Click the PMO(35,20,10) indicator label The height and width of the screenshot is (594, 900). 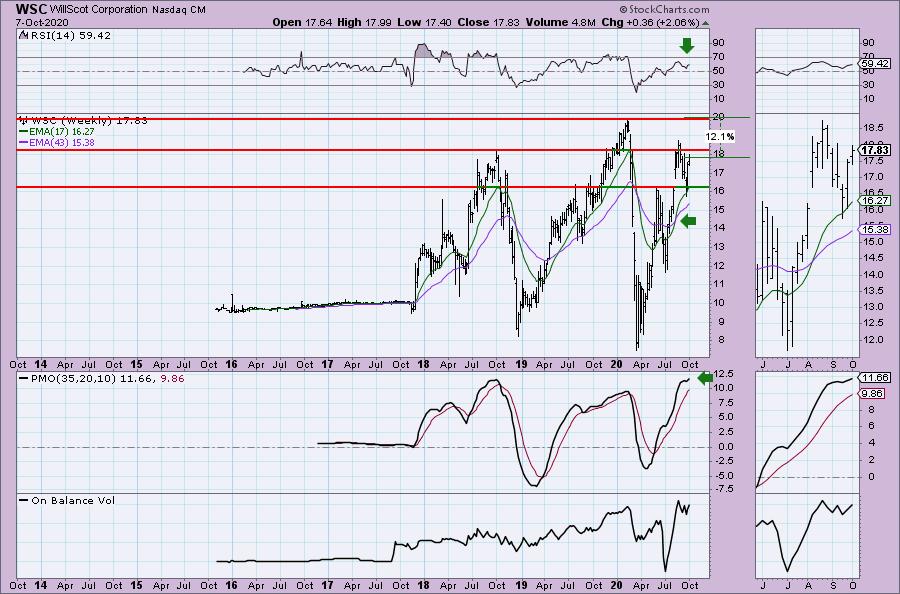[73, 379]
